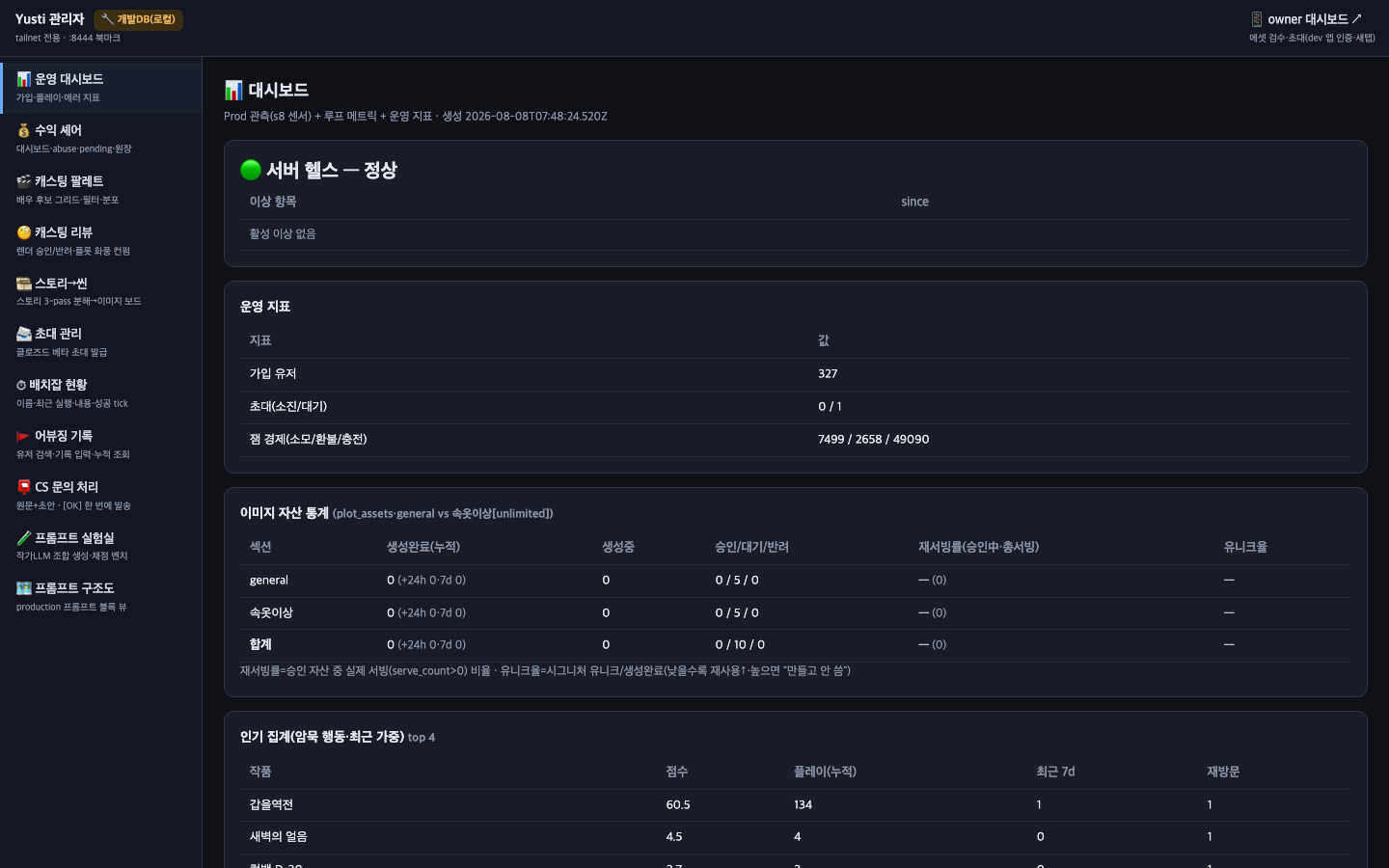Click the 어뷰징 기록 red flag icon

click(x=23, y=436)
